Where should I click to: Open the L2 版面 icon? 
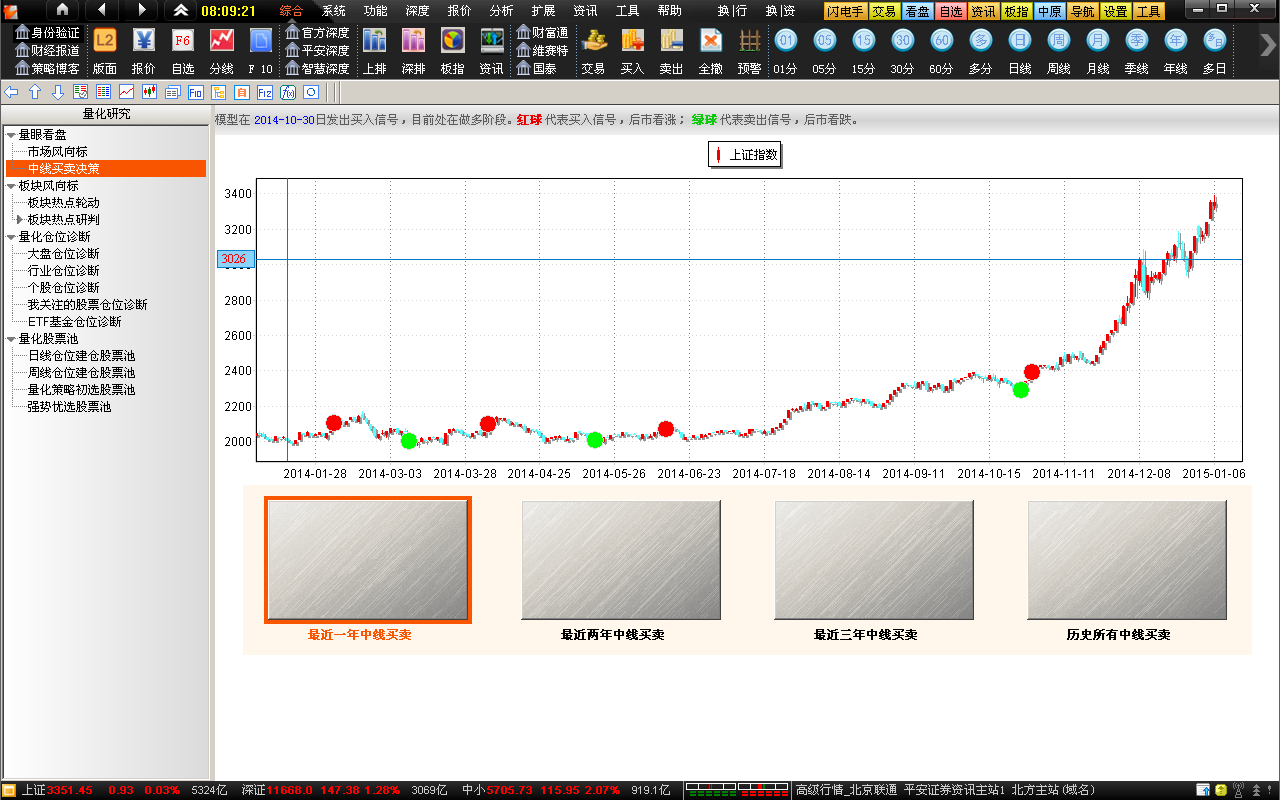pyautogui.click(x=104, y=40)
